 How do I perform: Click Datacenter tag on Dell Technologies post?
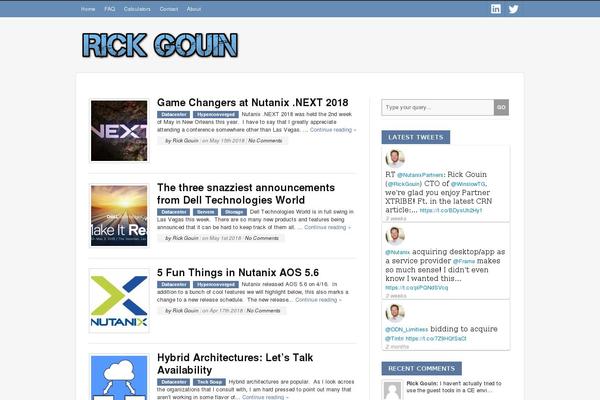click(x=173, y=212)
